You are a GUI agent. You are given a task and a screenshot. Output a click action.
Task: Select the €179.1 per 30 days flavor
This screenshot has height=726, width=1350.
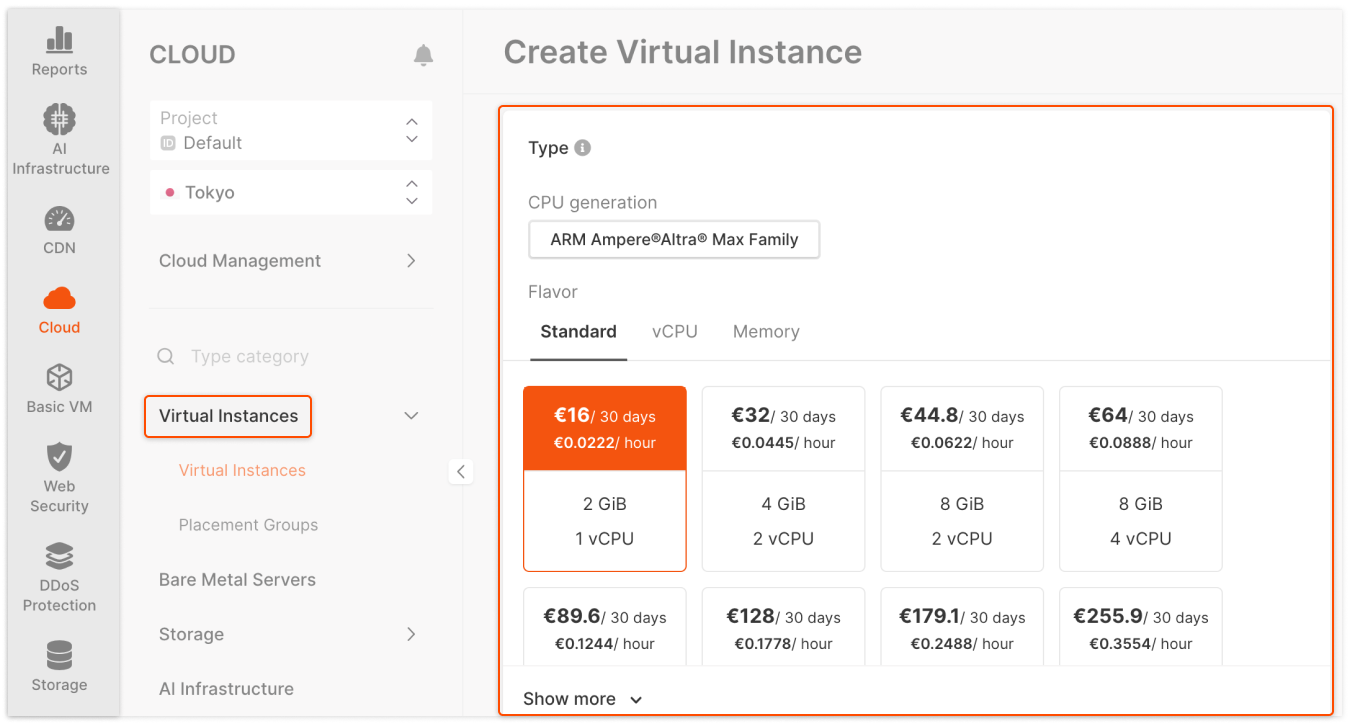[962, 627]
